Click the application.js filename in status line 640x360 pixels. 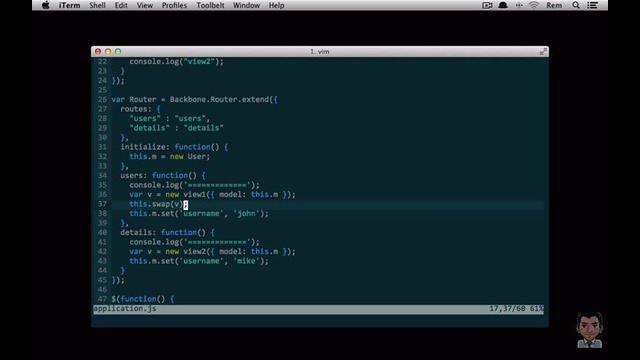coord(125,309)
